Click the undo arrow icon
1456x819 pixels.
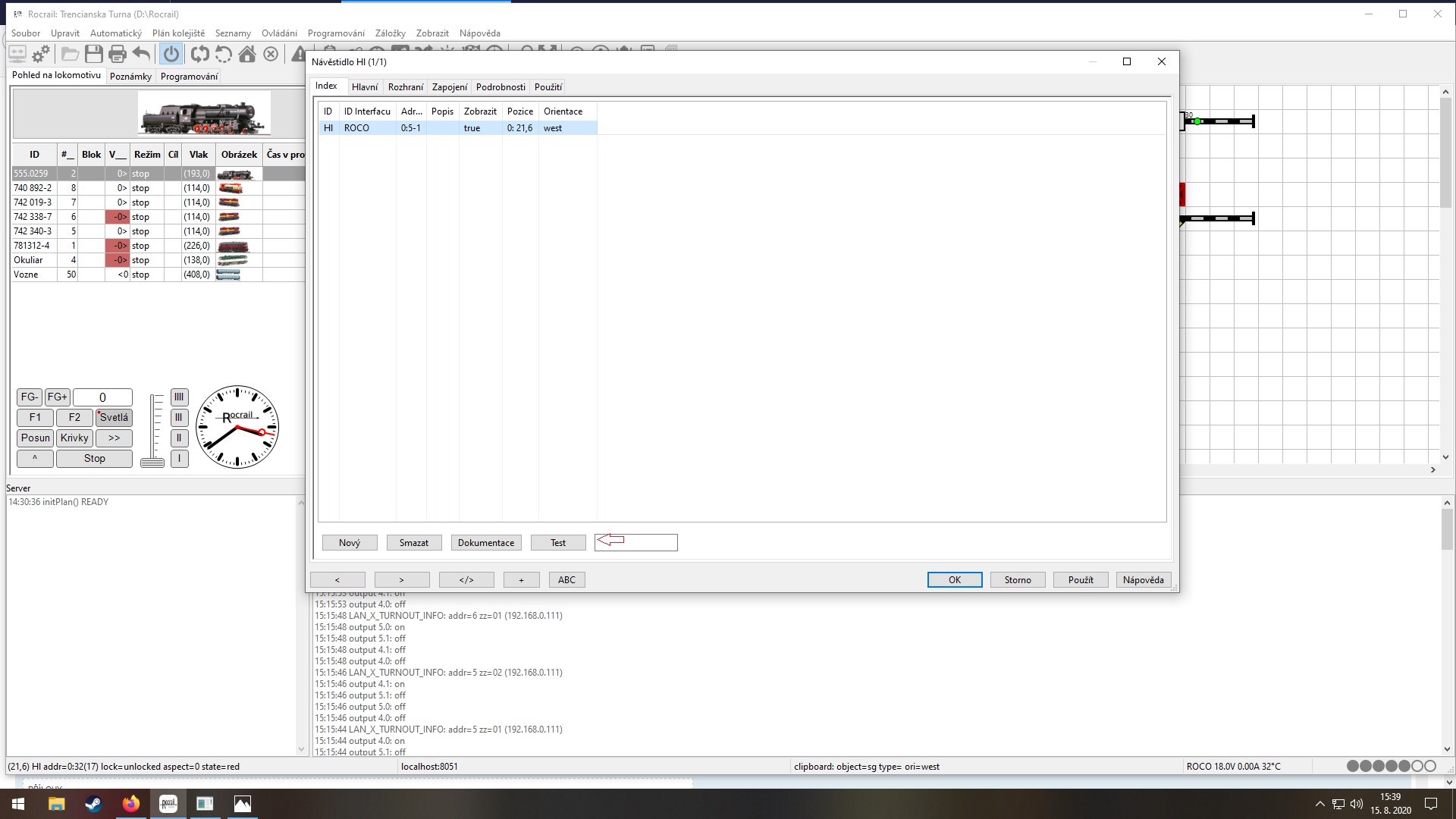[x=141, y=54]
